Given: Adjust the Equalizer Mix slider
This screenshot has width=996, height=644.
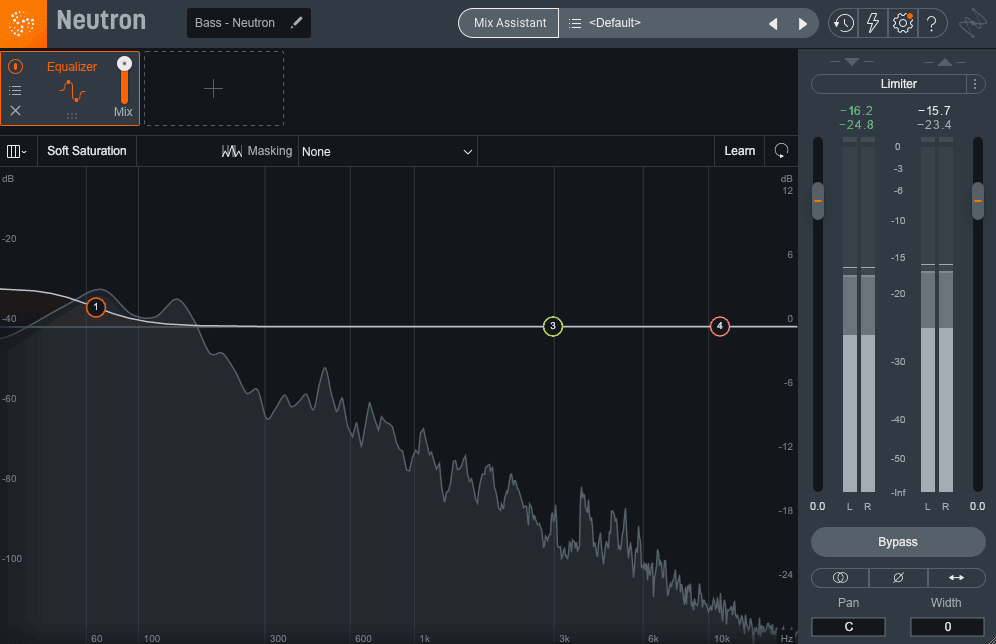Looking at the screenshot, I should pos(124,80).
